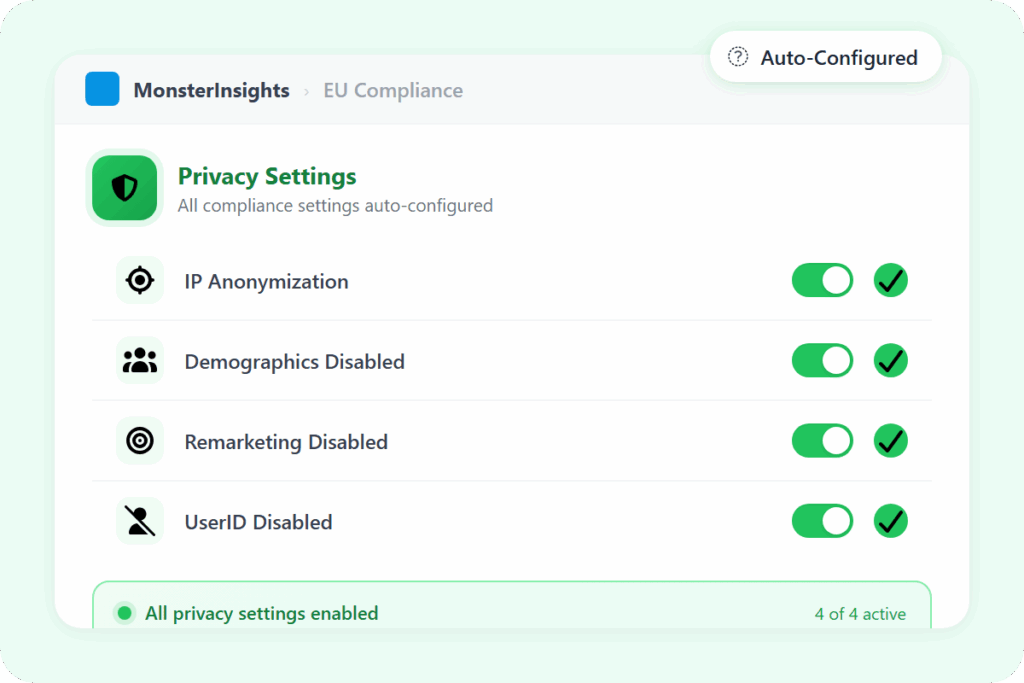Screen dimensions: 1024x683
Task: Click the green status dot indicator
Action: coord(124,613)
